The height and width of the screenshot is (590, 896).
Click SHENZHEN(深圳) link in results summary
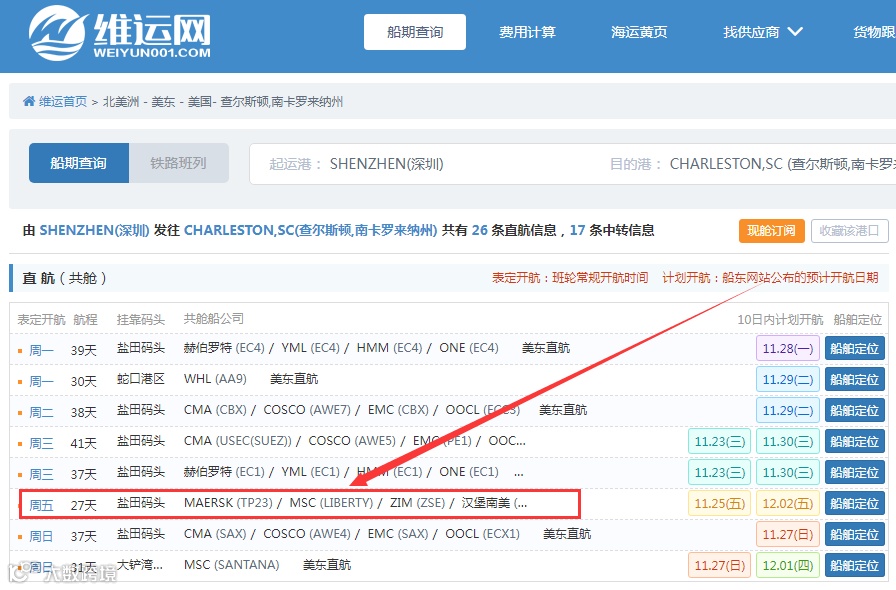pyautogui.click(x=94, y=230)
